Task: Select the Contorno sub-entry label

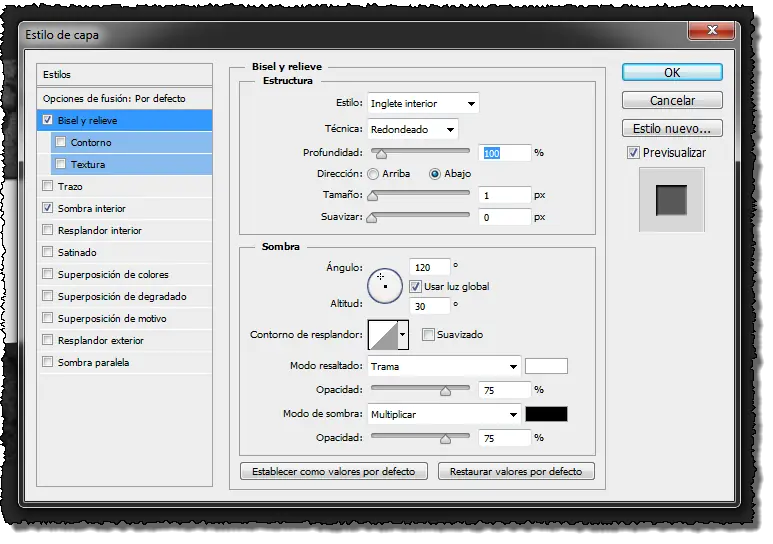Action: coord(91,143)
